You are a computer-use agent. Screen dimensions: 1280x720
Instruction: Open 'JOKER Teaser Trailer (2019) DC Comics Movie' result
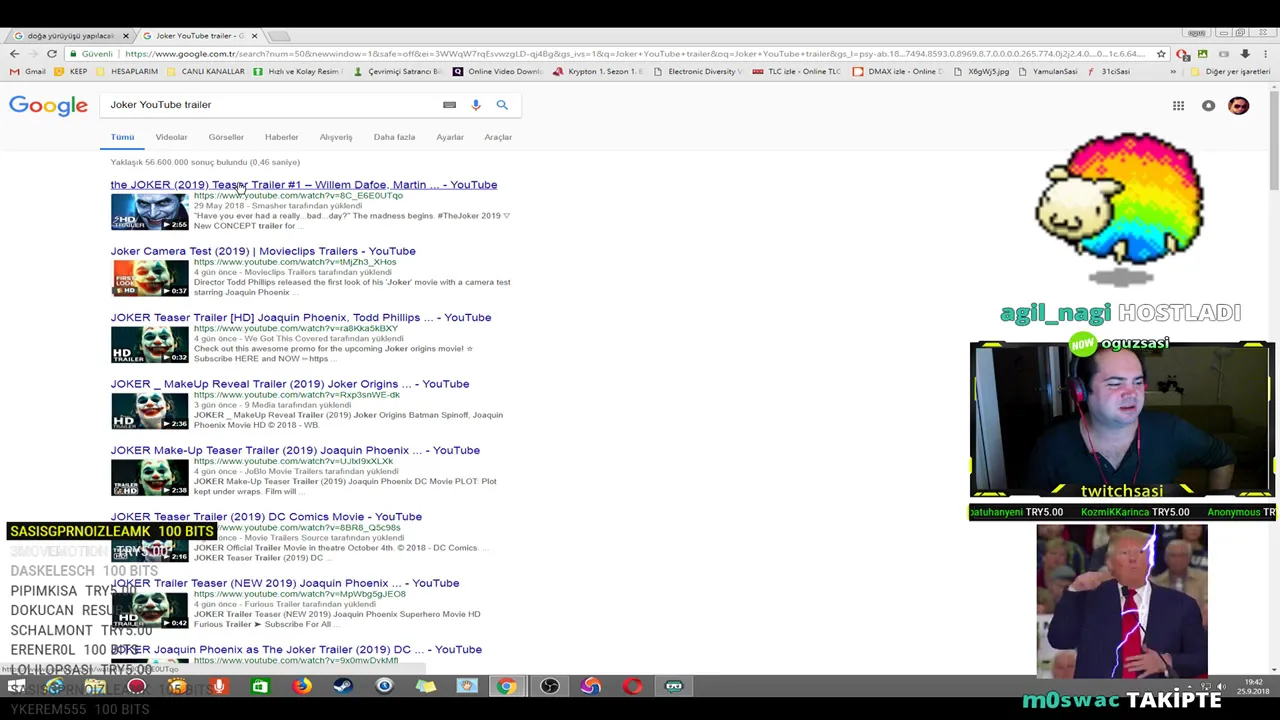point(266,517)
